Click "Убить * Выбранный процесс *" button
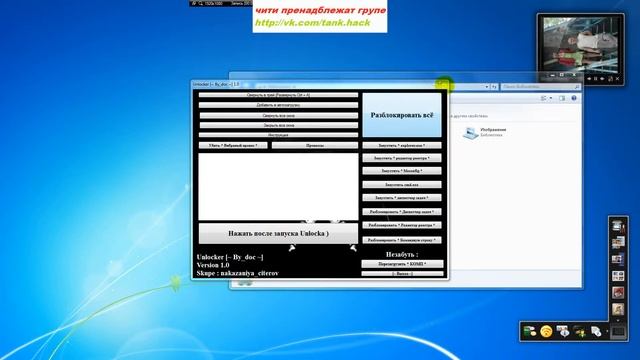 tap(233, 145)
